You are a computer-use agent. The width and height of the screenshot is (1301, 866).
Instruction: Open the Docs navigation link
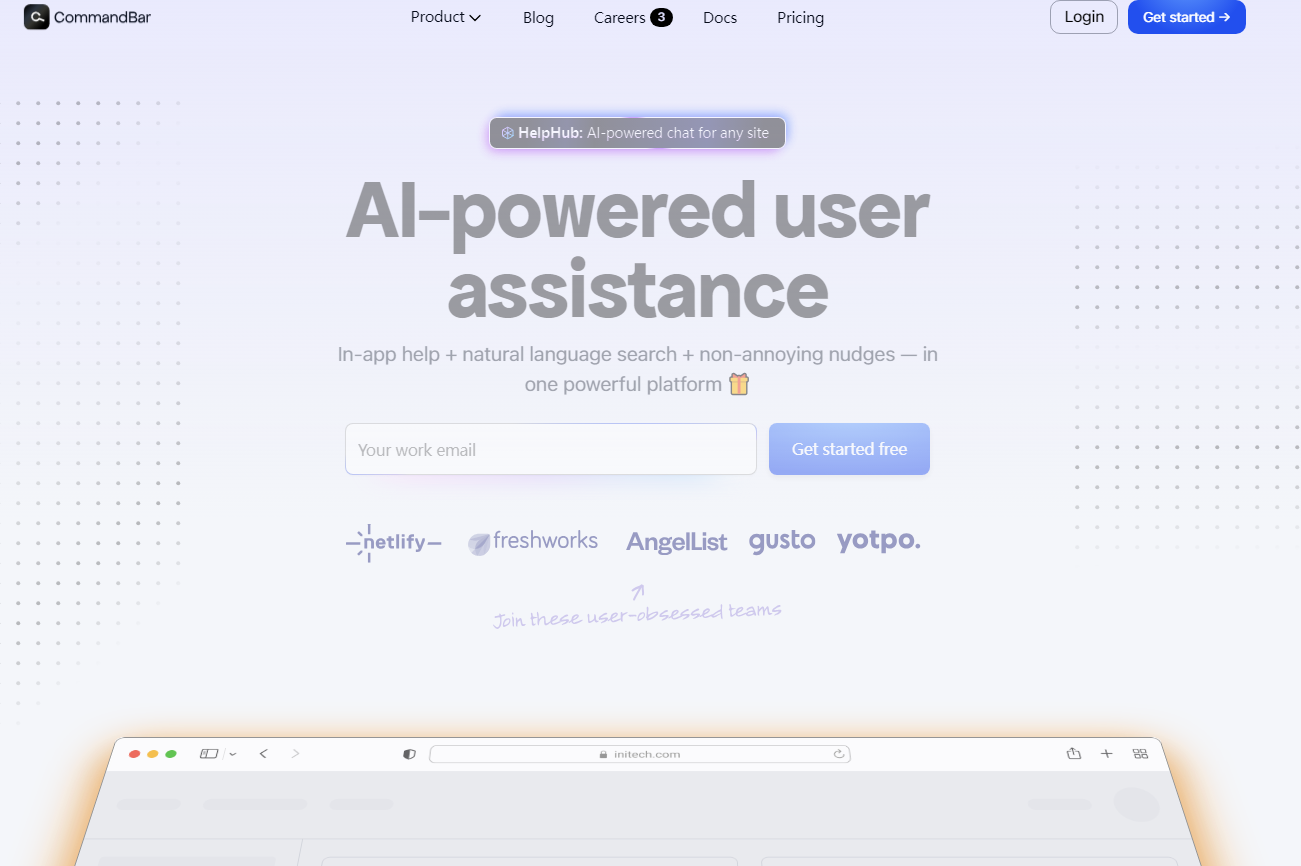(x=720, y=18)
